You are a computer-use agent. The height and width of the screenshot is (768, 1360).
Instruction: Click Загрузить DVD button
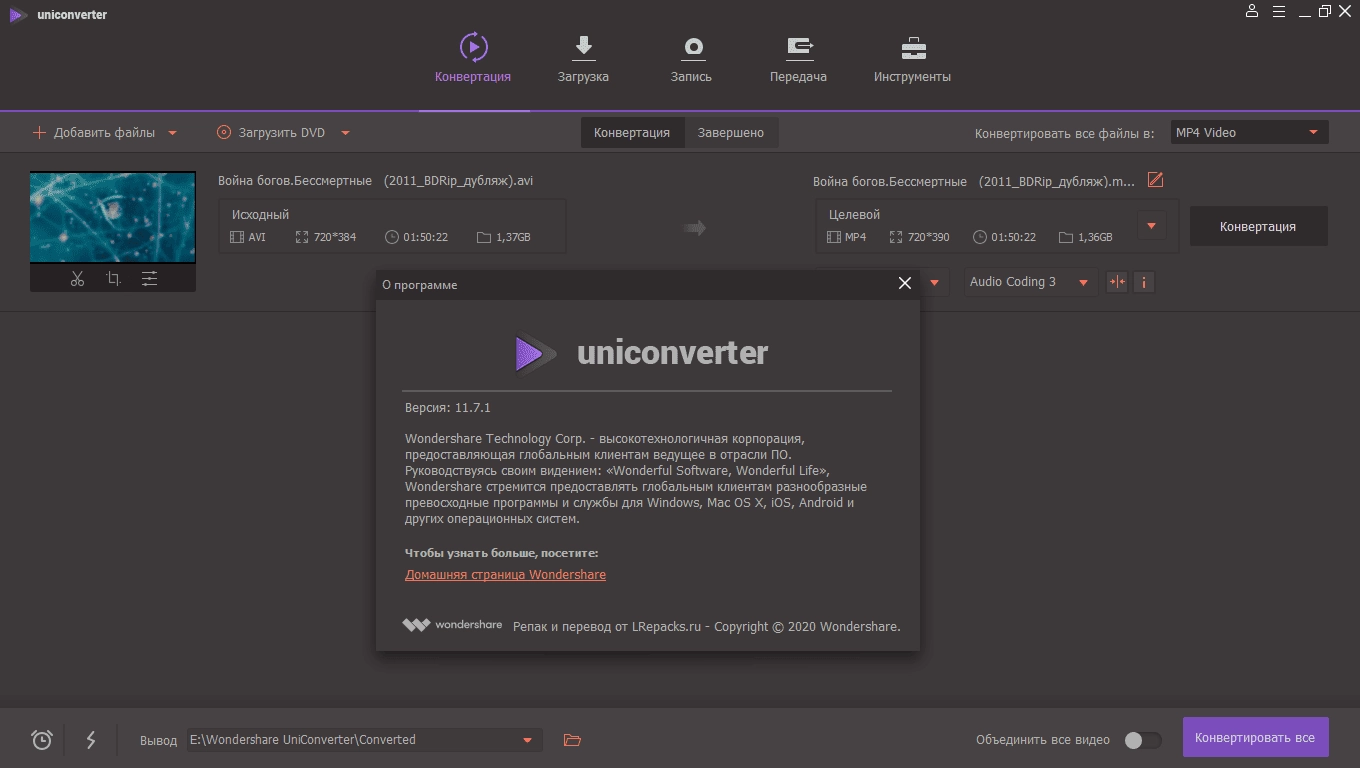point(271,133)
